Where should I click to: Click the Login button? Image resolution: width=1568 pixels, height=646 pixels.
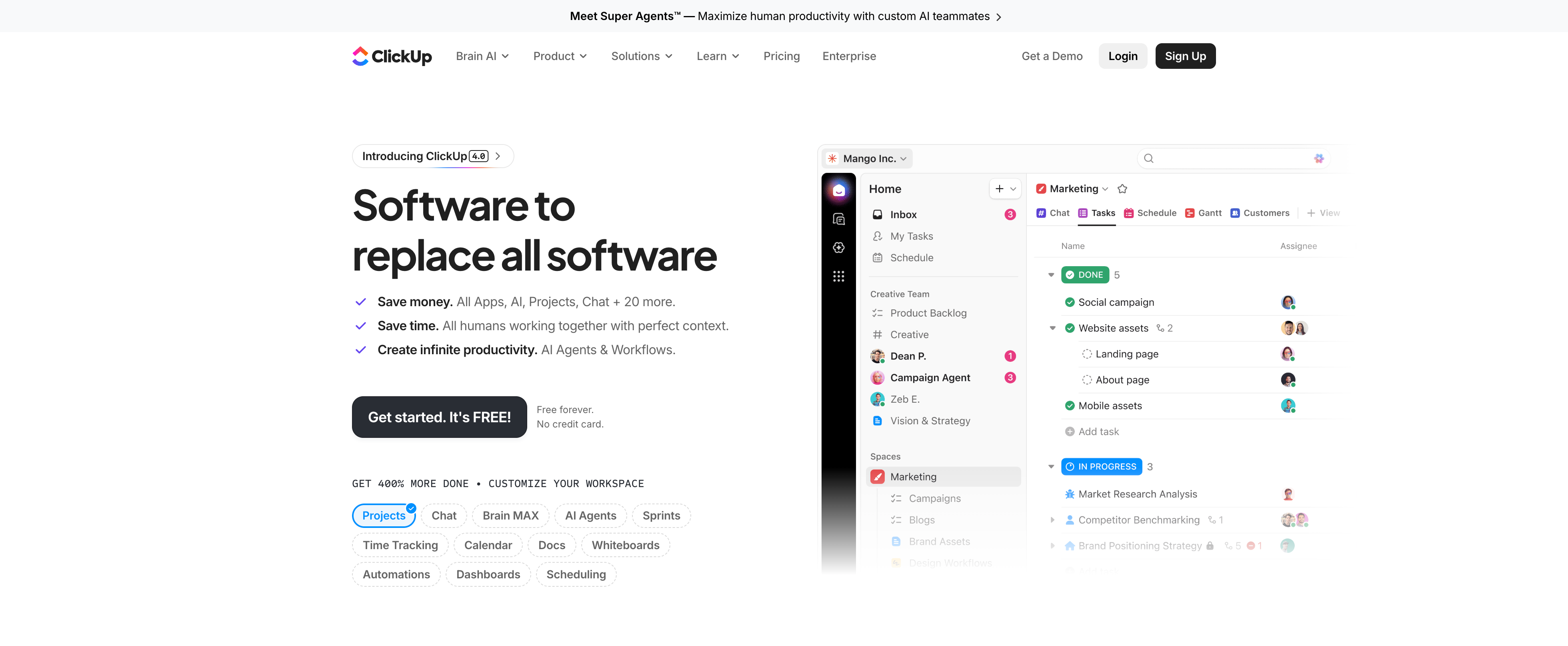pyautogui.click(x=1122, y=56)
